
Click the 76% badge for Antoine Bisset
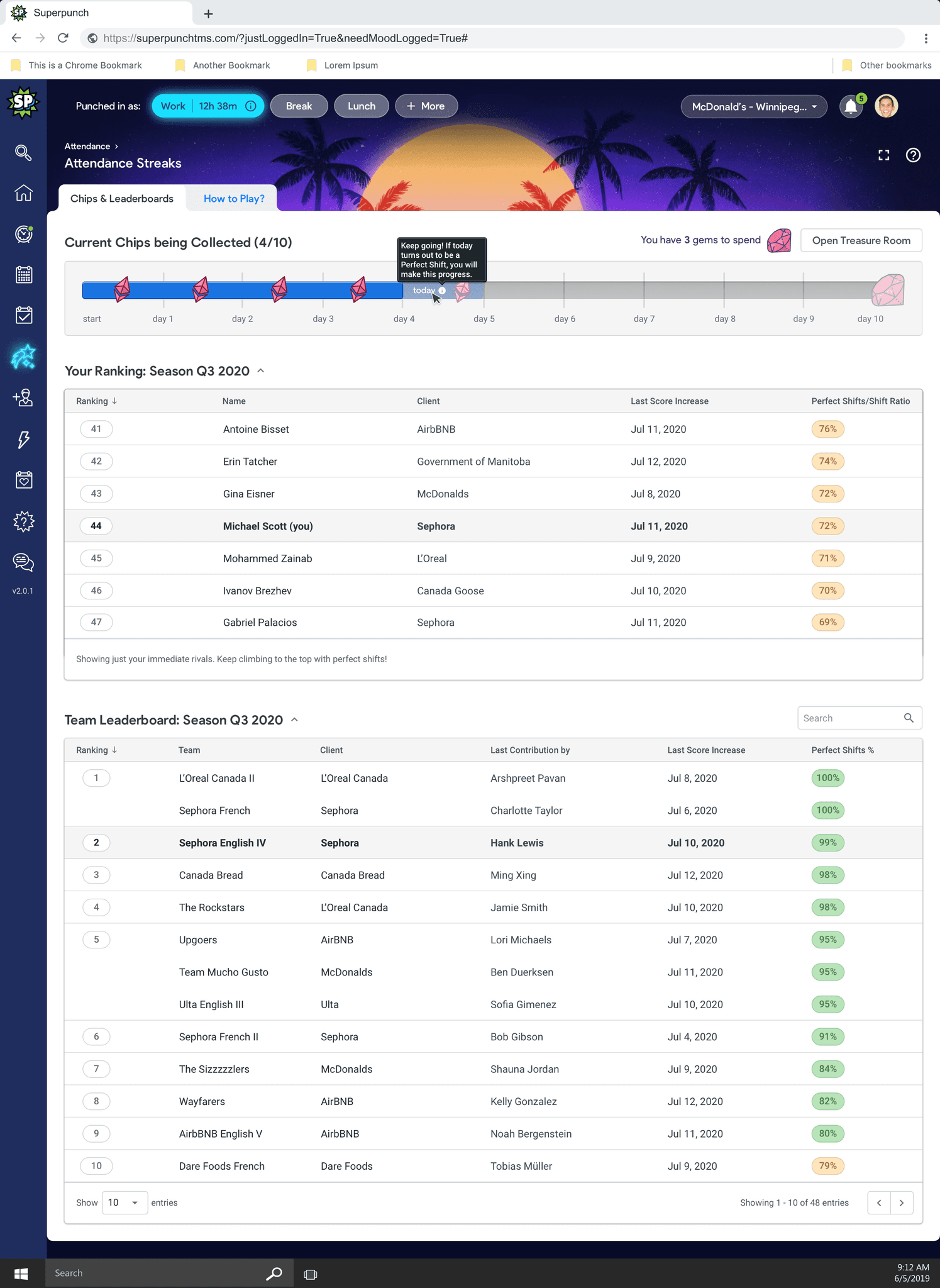827,429
